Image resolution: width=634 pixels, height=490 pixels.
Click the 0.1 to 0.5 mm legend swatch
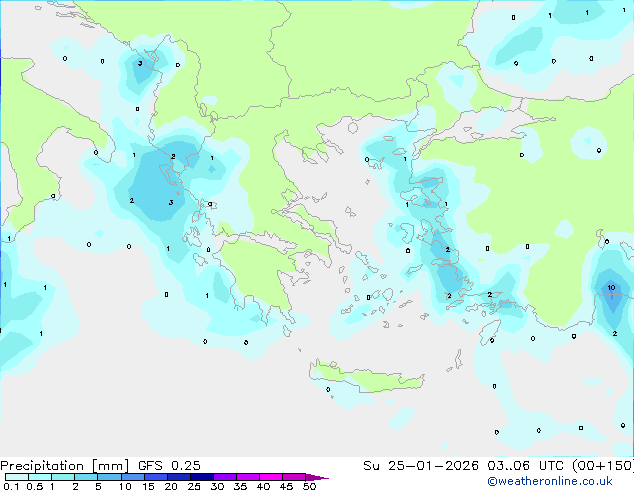[17, 477]
